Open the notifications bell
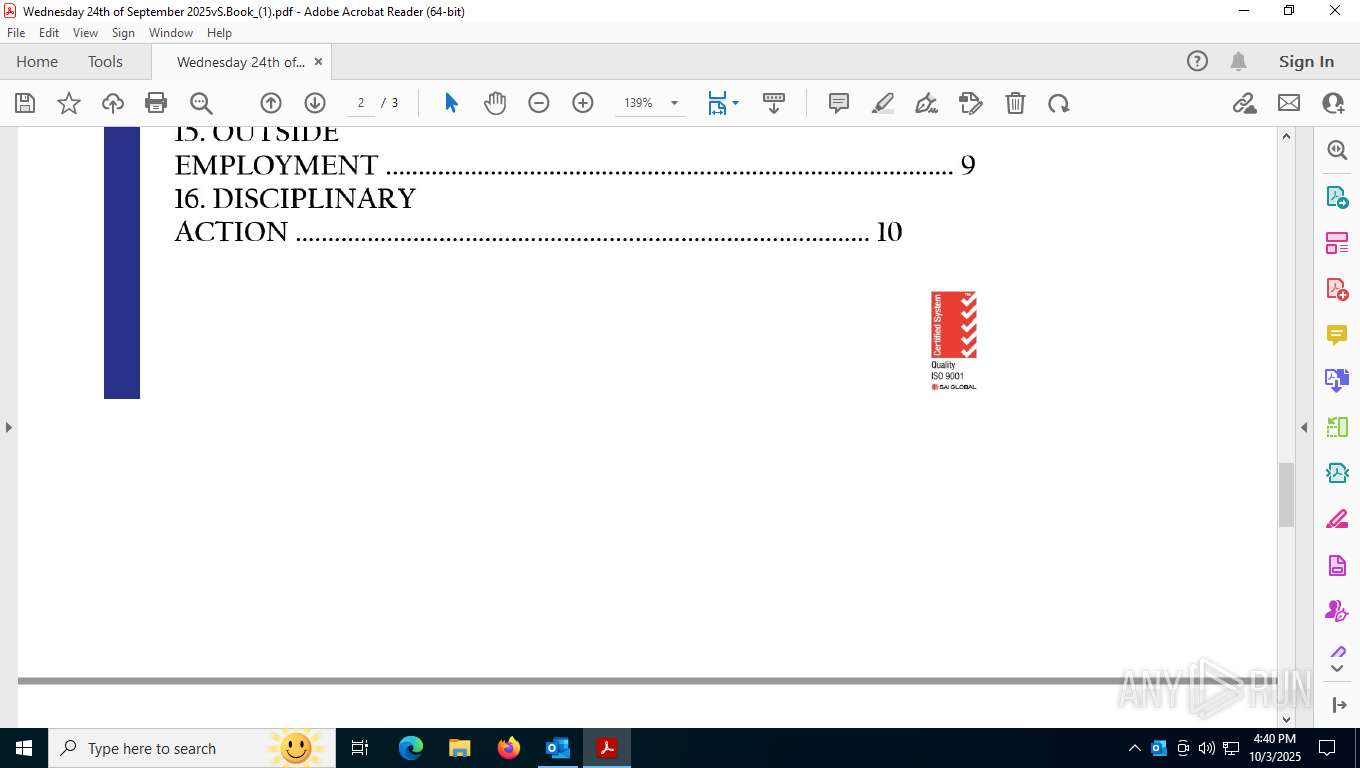 point(1238,61)
